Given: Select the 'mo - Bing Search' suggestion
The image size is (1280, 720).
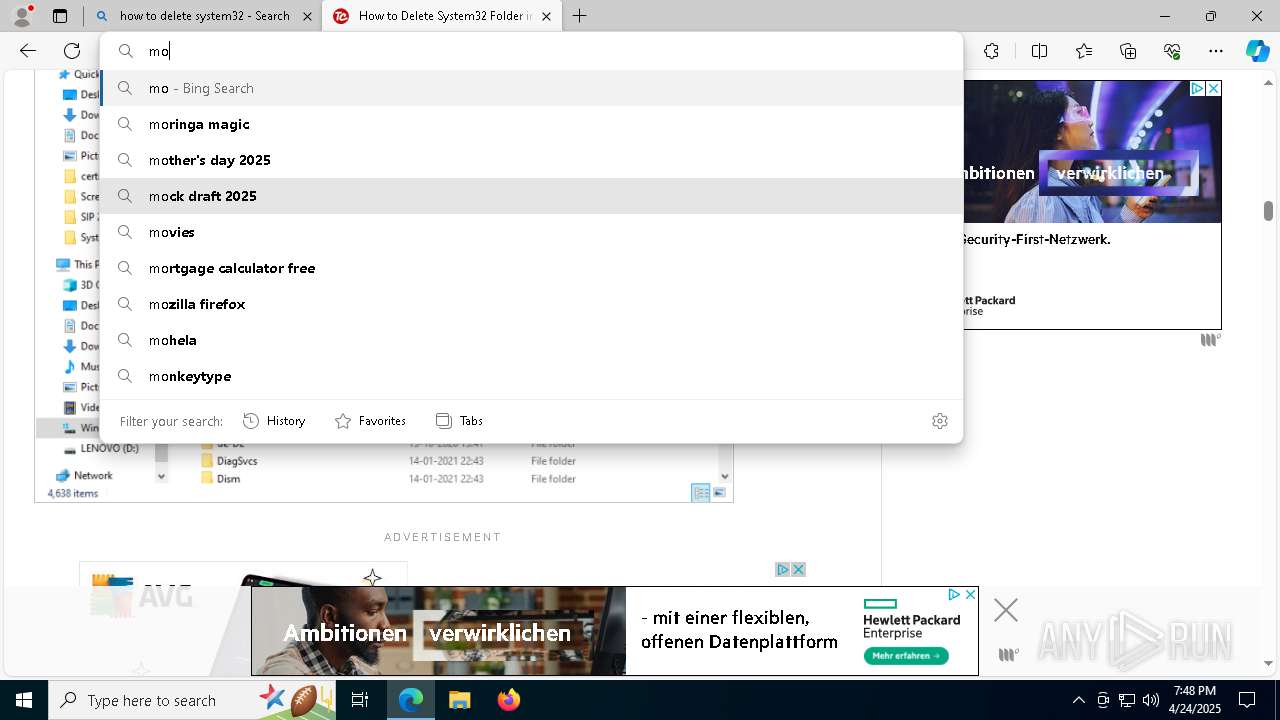Looking at the screenshot, I should click(531, 88).
